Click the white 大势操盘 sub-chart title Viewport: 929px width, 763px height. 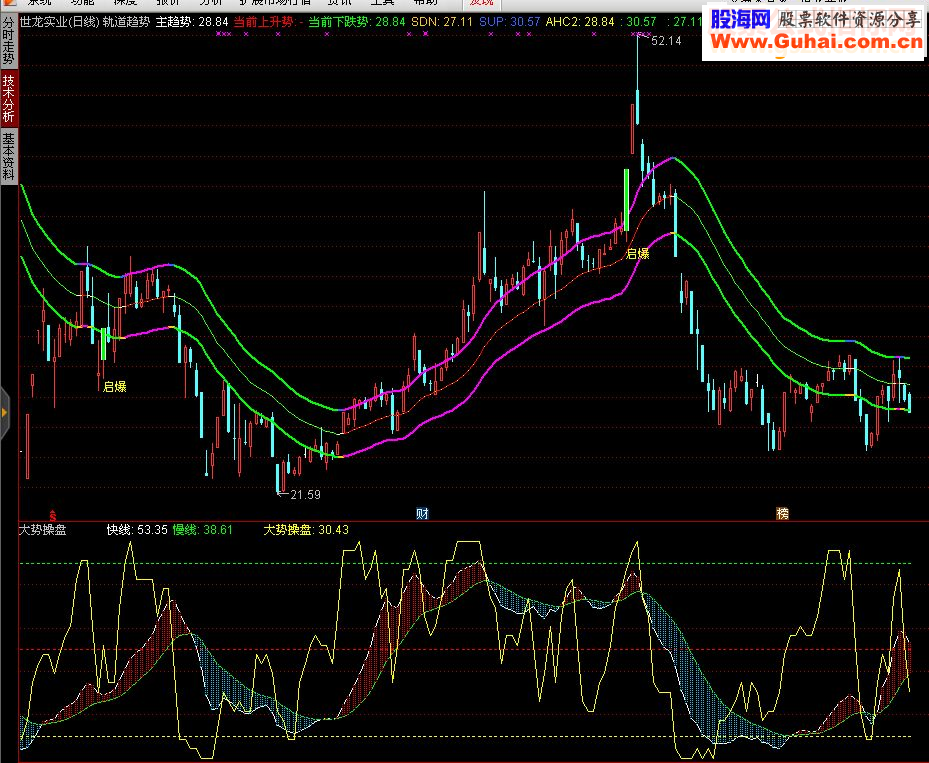pos(43,530)
